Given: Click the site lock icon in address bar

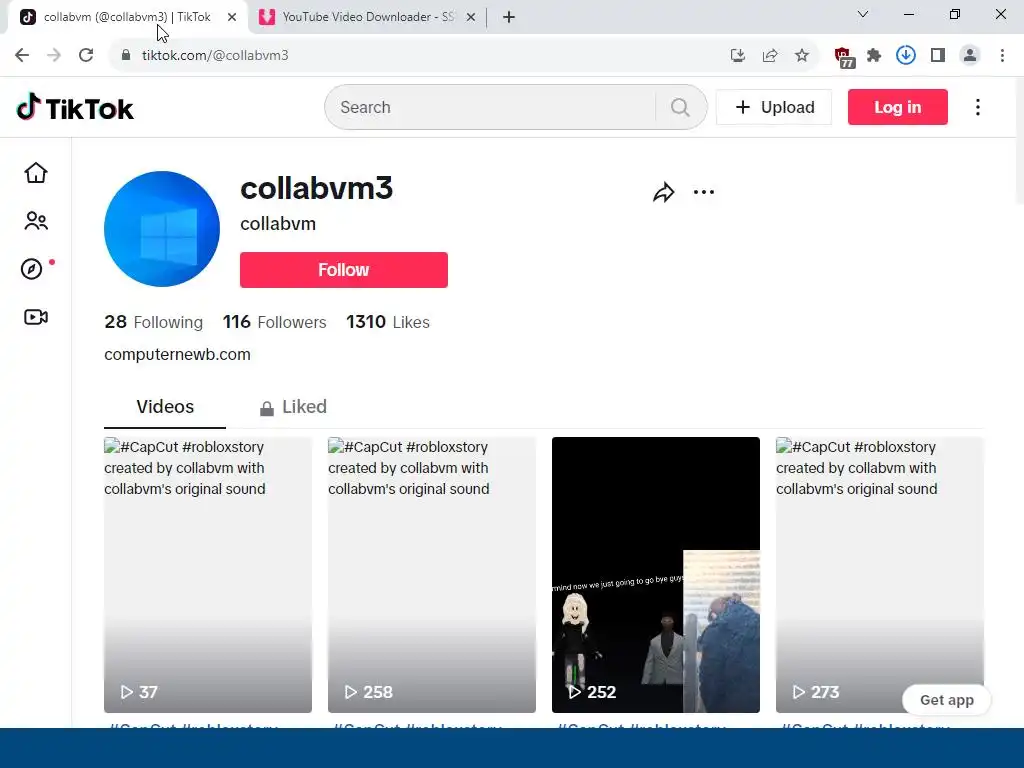Looking at the screenshot, I should click(126, 56).
